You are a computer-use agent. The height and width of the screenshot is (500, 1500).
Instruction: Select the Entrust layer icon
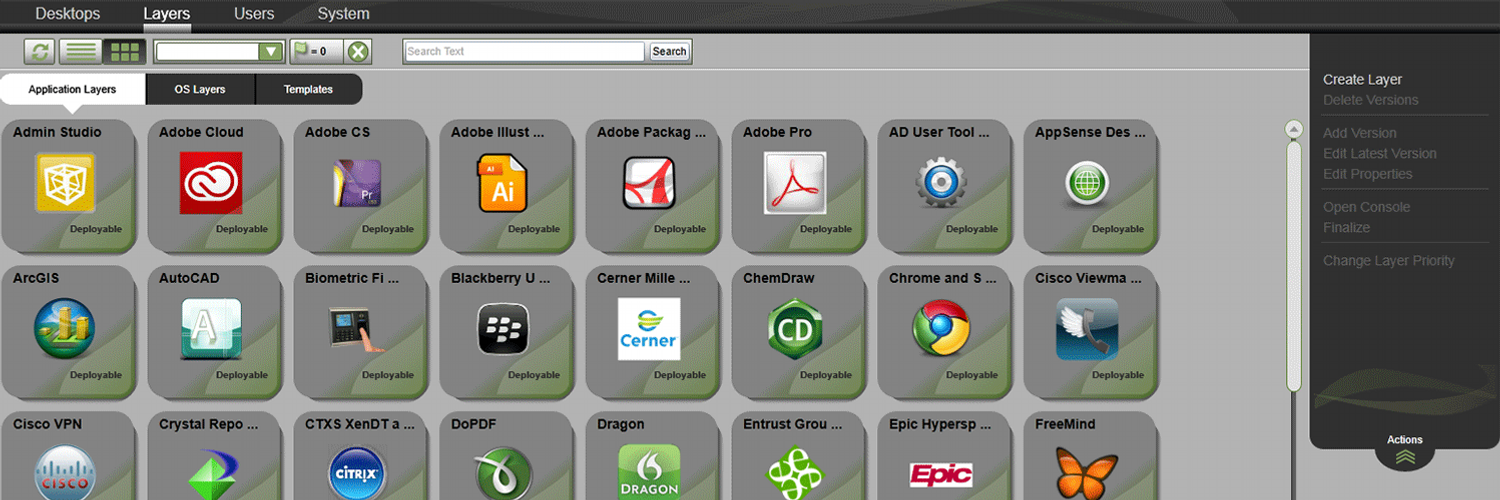pos(795,473)
